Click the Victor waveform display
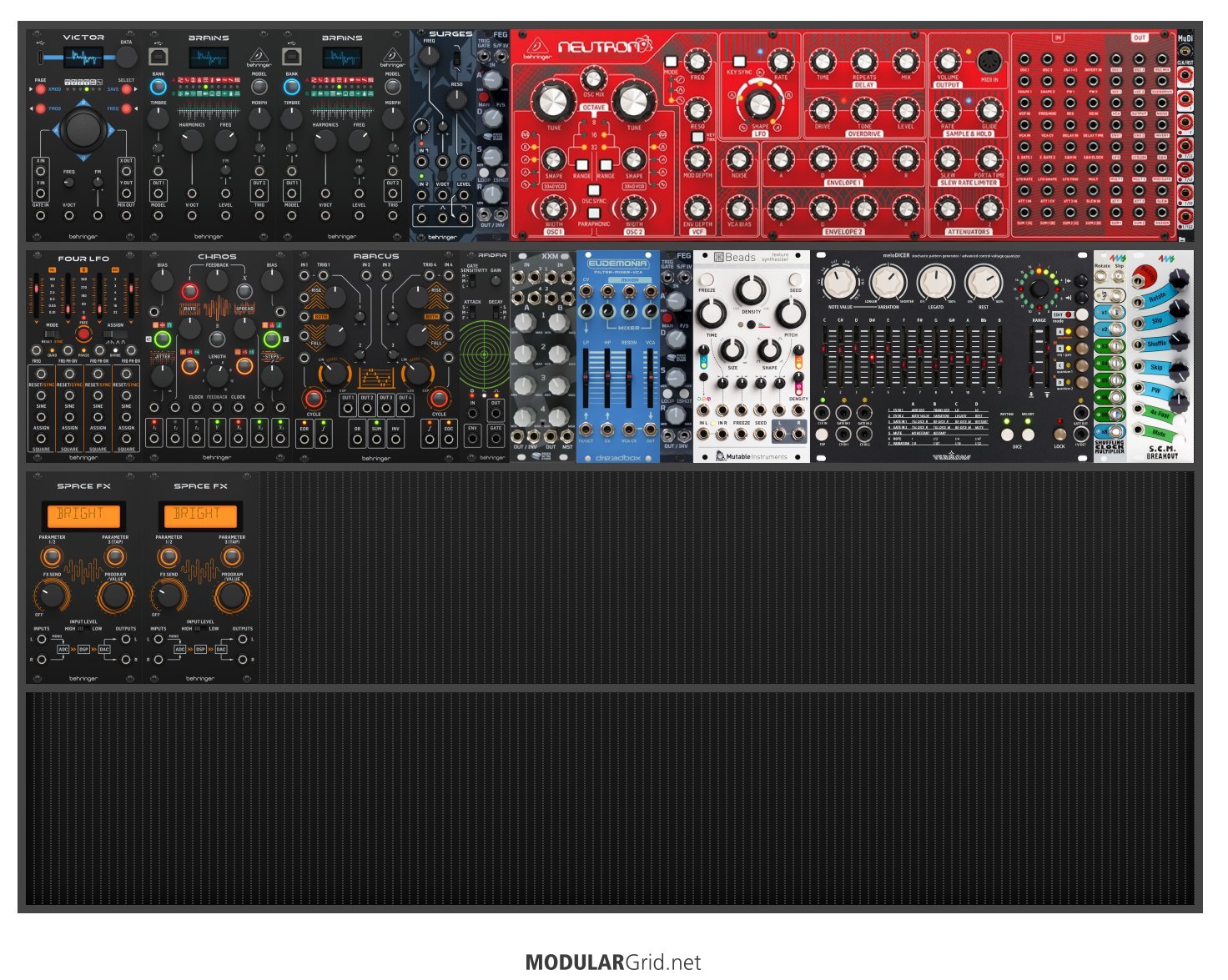1228x980 pixels. tap(83, 57)
